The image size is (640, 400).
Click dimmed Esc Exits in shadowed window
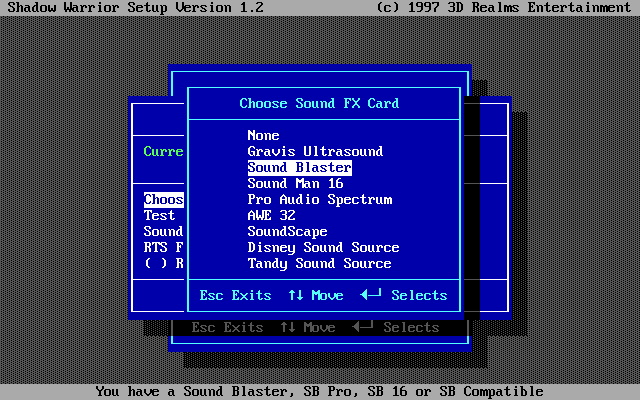point(227,327)
